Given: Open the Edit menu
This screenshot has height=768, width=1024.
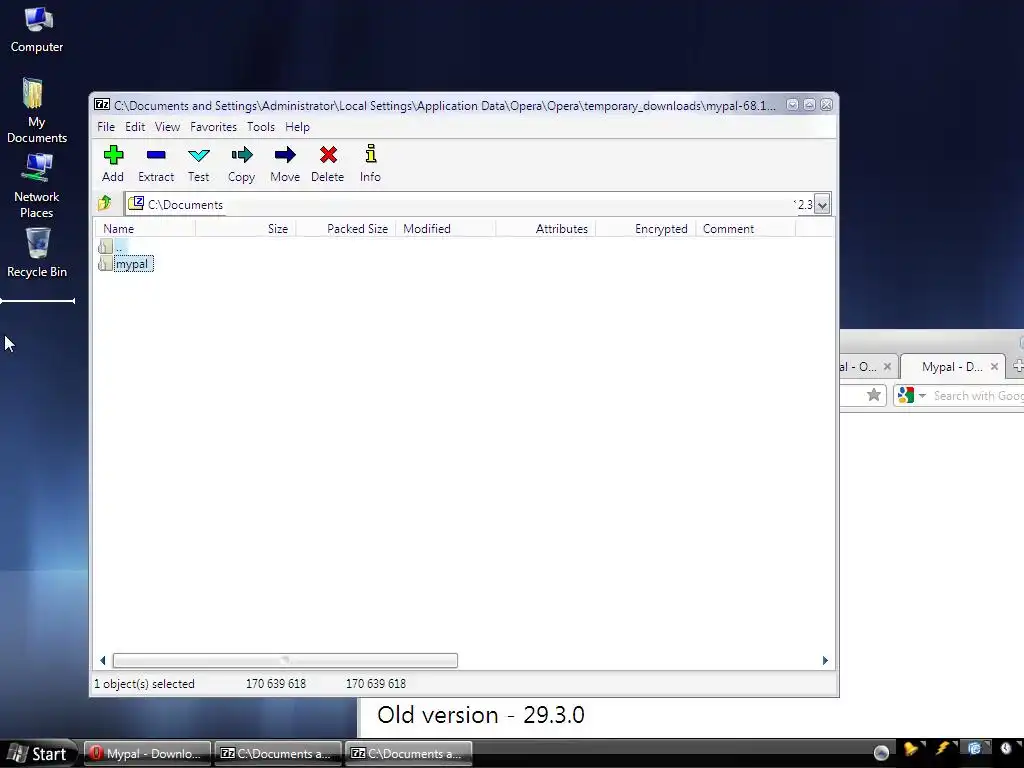Looking at the screenshot, I should (135, 127).
